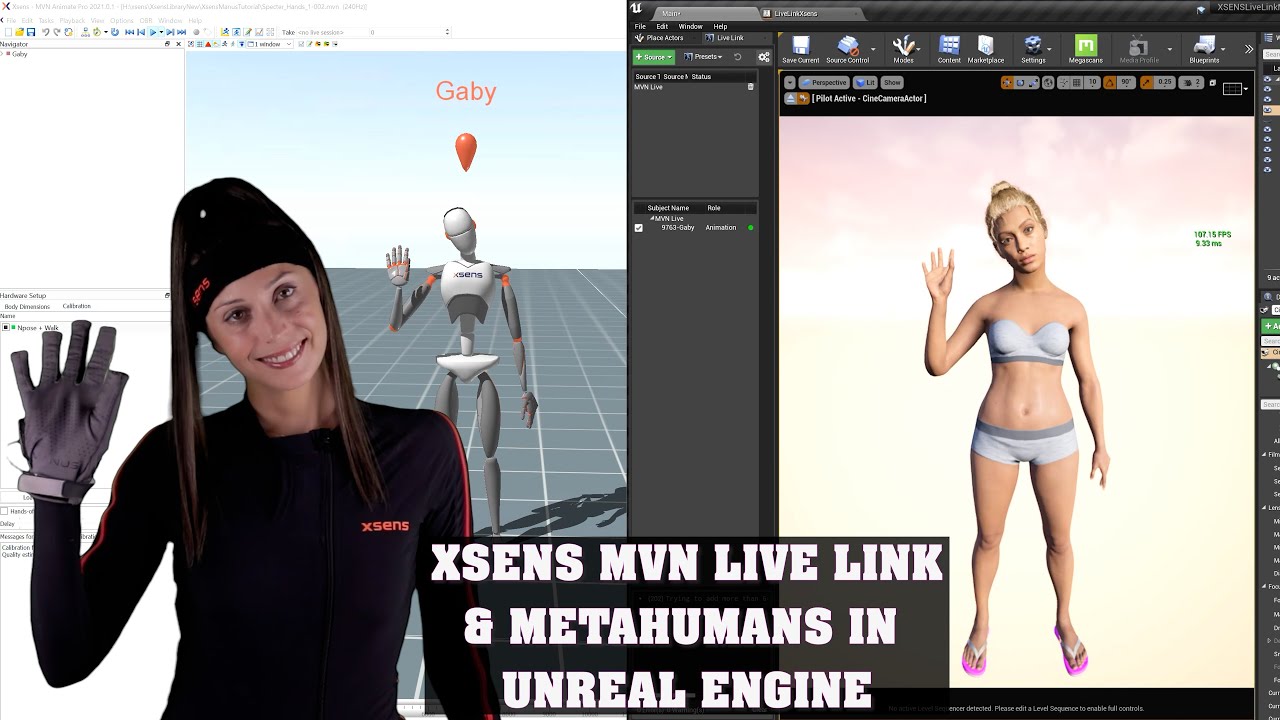Open Unreal Window menu

pyautogui.click(x=690, y=26)
